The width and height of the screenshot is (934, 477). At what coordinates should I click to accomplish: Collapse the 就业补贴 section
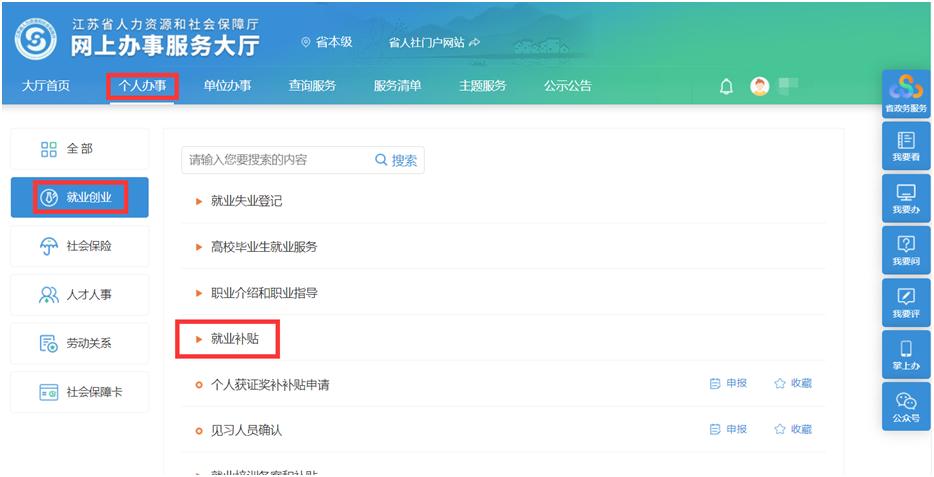tap(234, 339)
